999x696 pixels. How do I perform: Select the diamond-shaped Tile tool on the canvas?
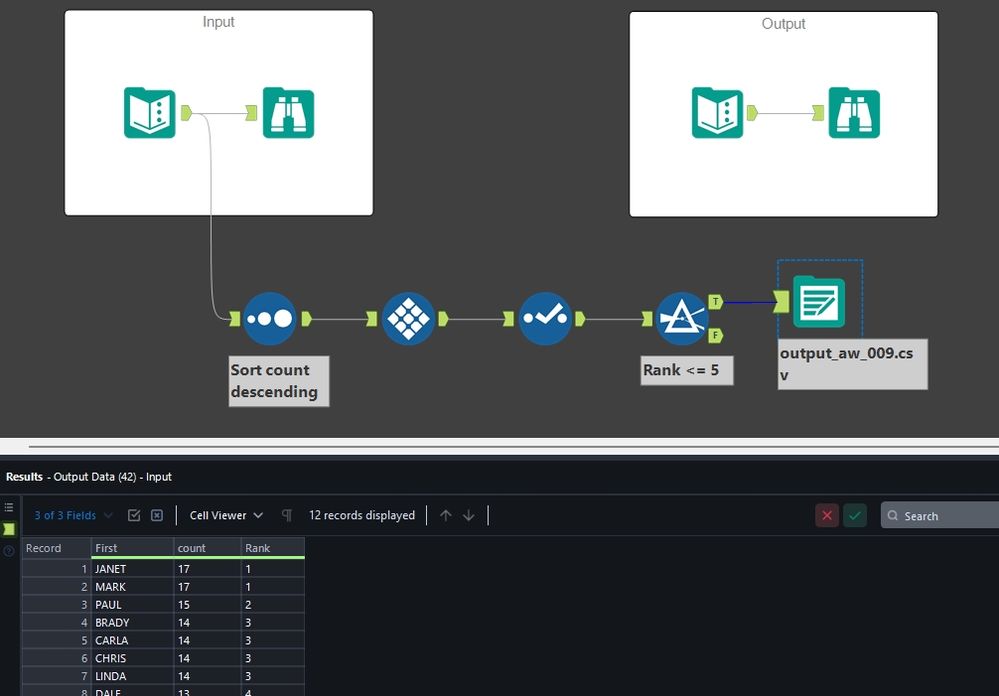coord(408,318)
